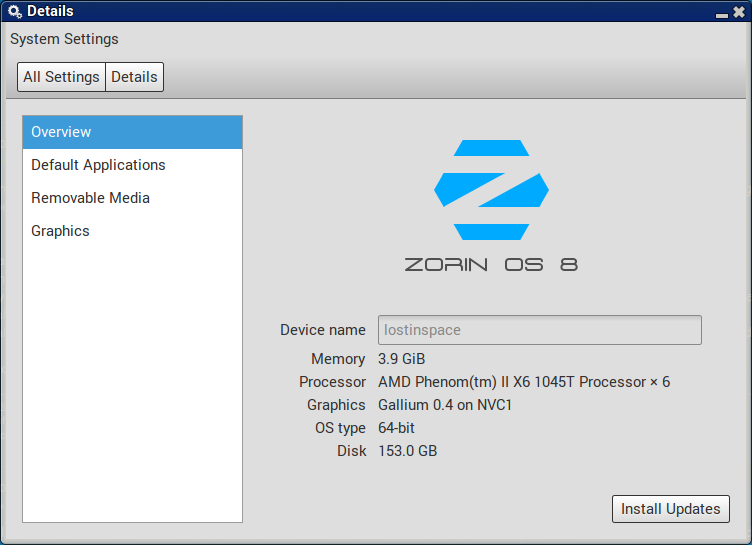Go back to All Settings
The height and width of the screenshot is (545, 752).
point(61,77)
